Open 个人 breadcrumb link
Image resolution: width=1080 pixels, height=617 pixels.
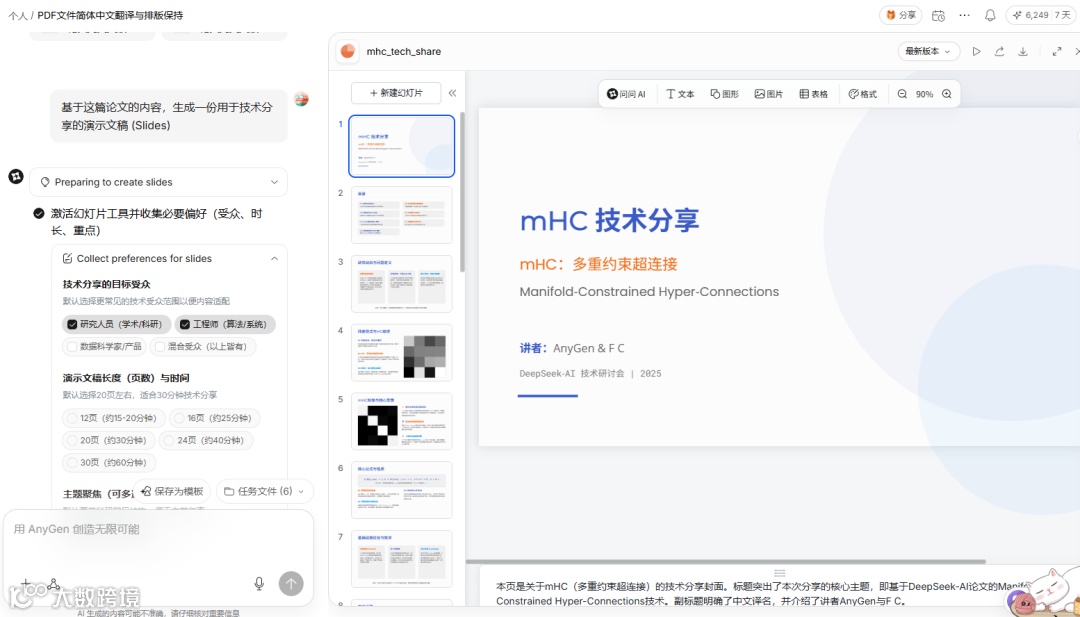coord(17,15)
